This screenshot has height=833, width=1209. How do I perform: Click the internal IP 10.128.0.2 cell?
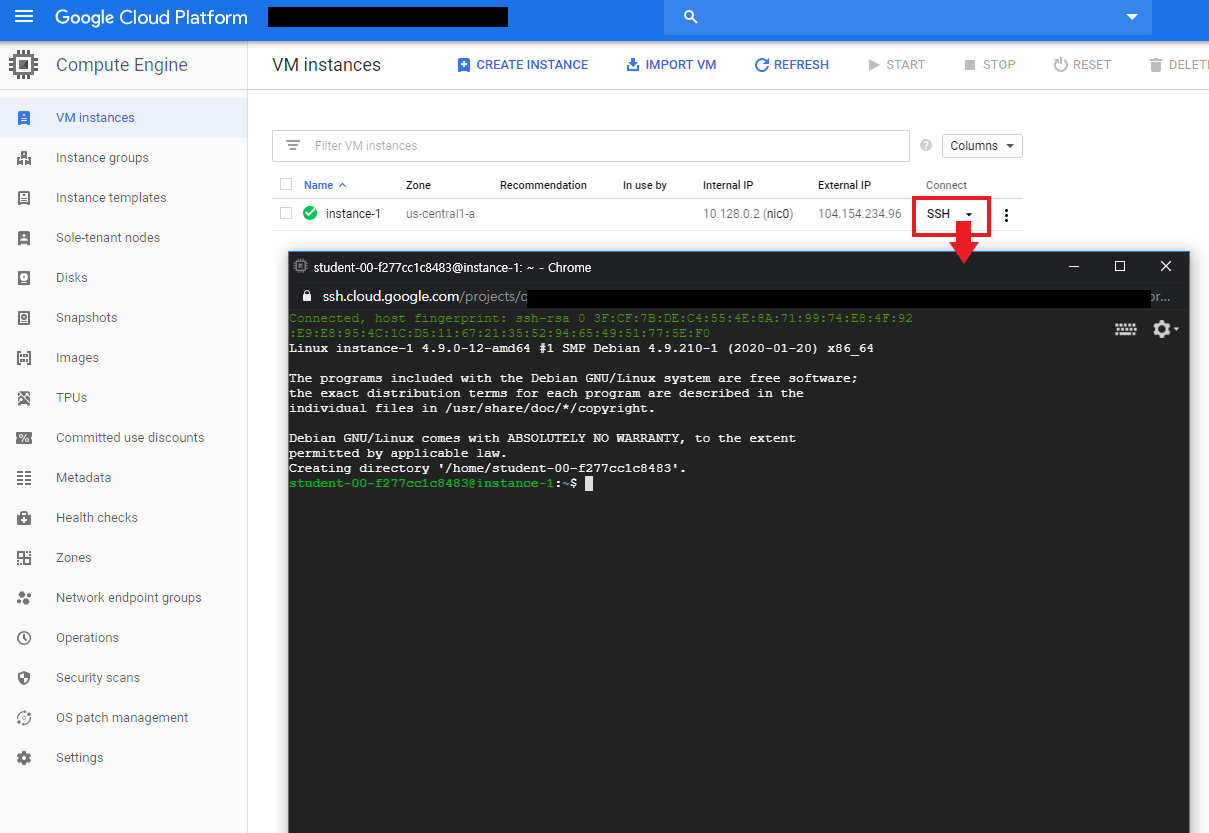pyautogui.click(x=746, y=214)
